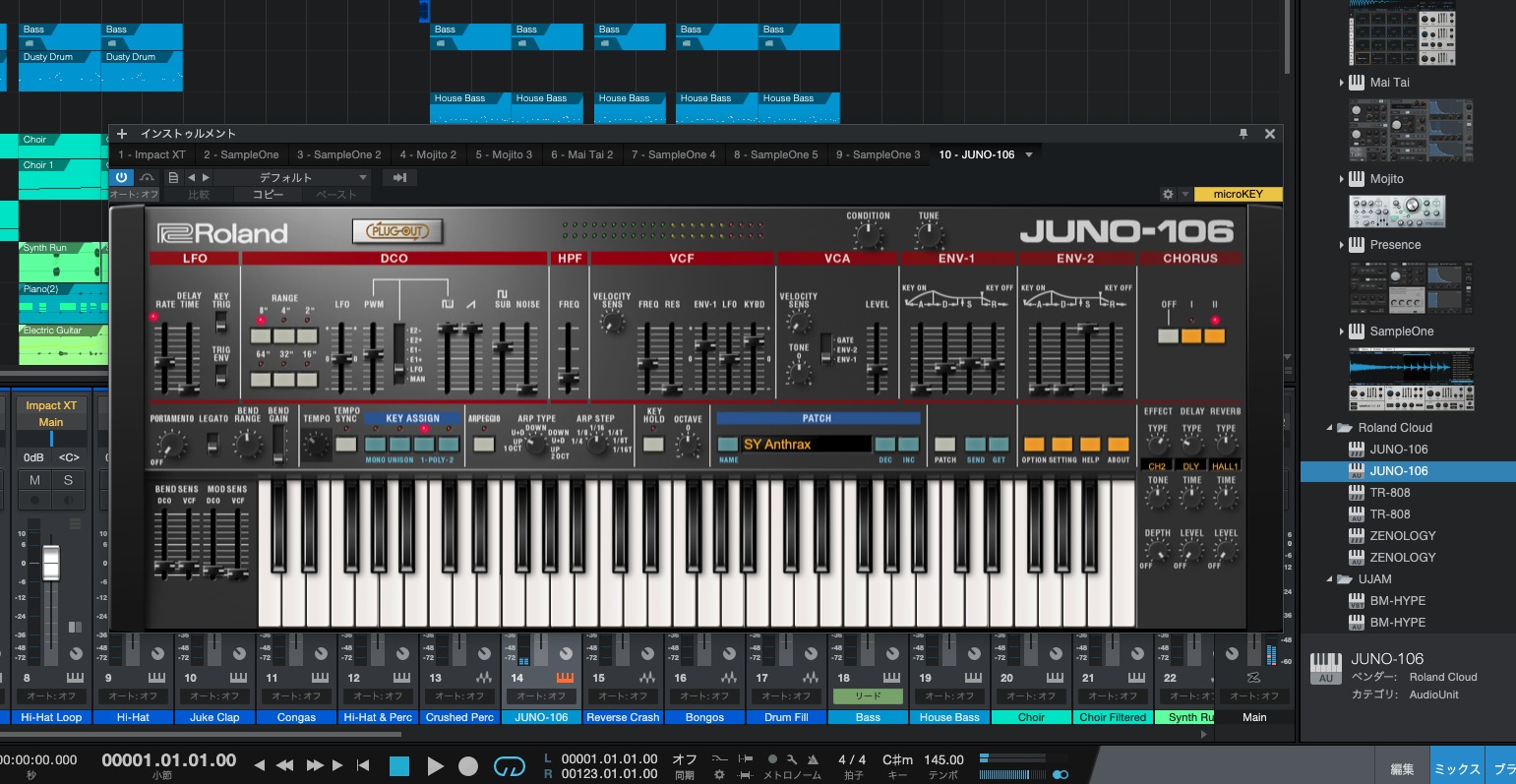The image size is (1516, 784).
Task: Click the waveform icon on channel 13
Action: pos(483,678)
